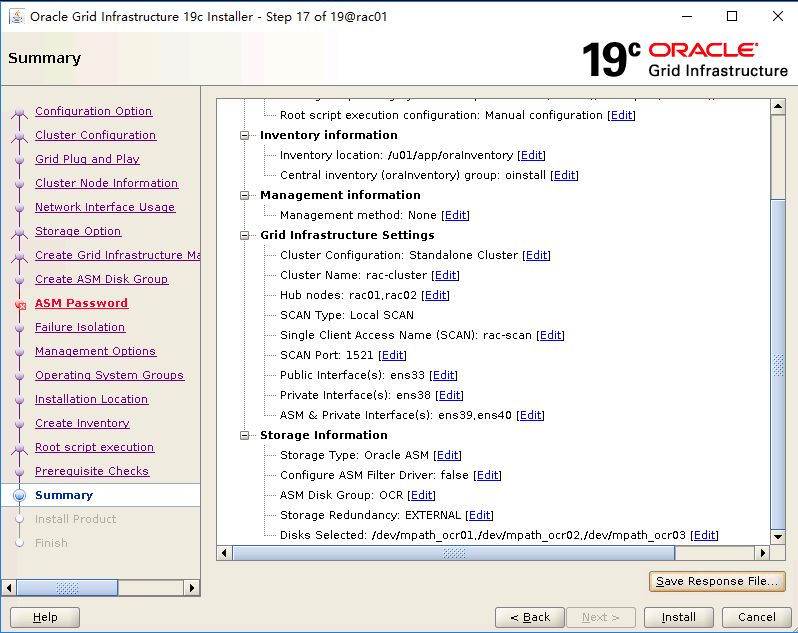The height and width of the screenshot is (633, 798).
Task: Edit the SCAN Port 1521
Action: click(x=392, y=355)
